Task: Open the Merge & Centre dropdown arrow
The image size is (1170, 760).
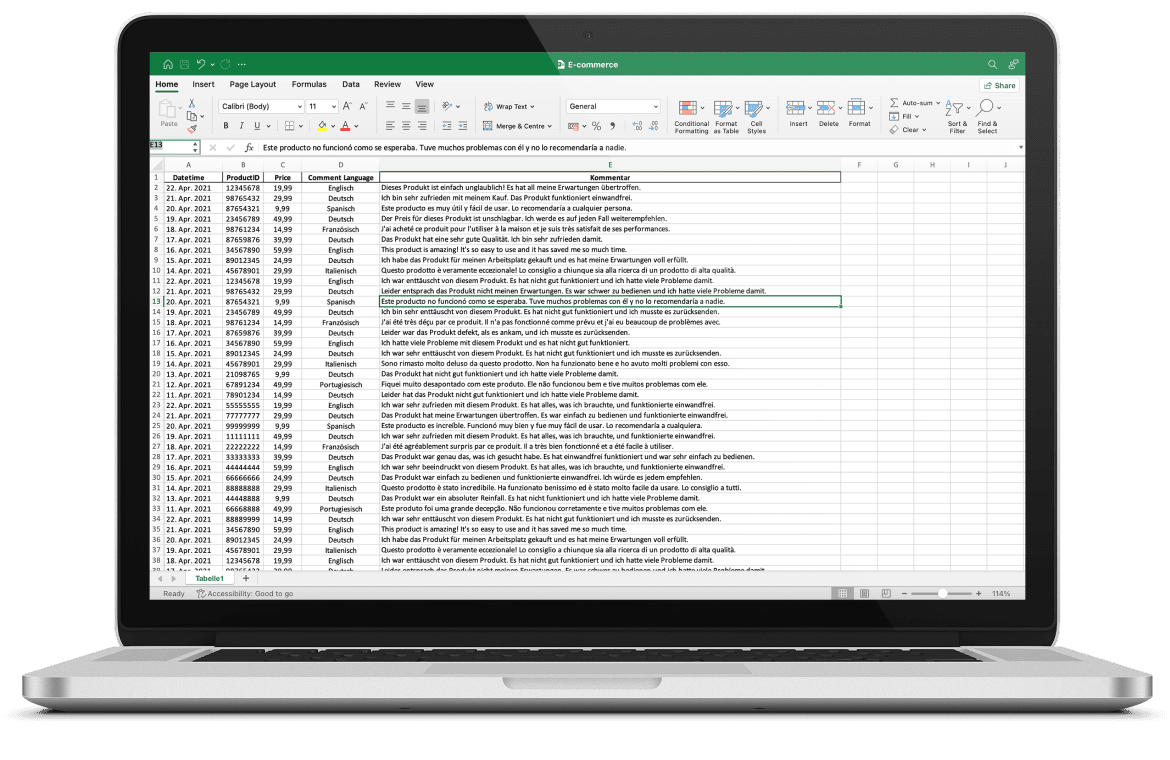Action: coord(552,126)
